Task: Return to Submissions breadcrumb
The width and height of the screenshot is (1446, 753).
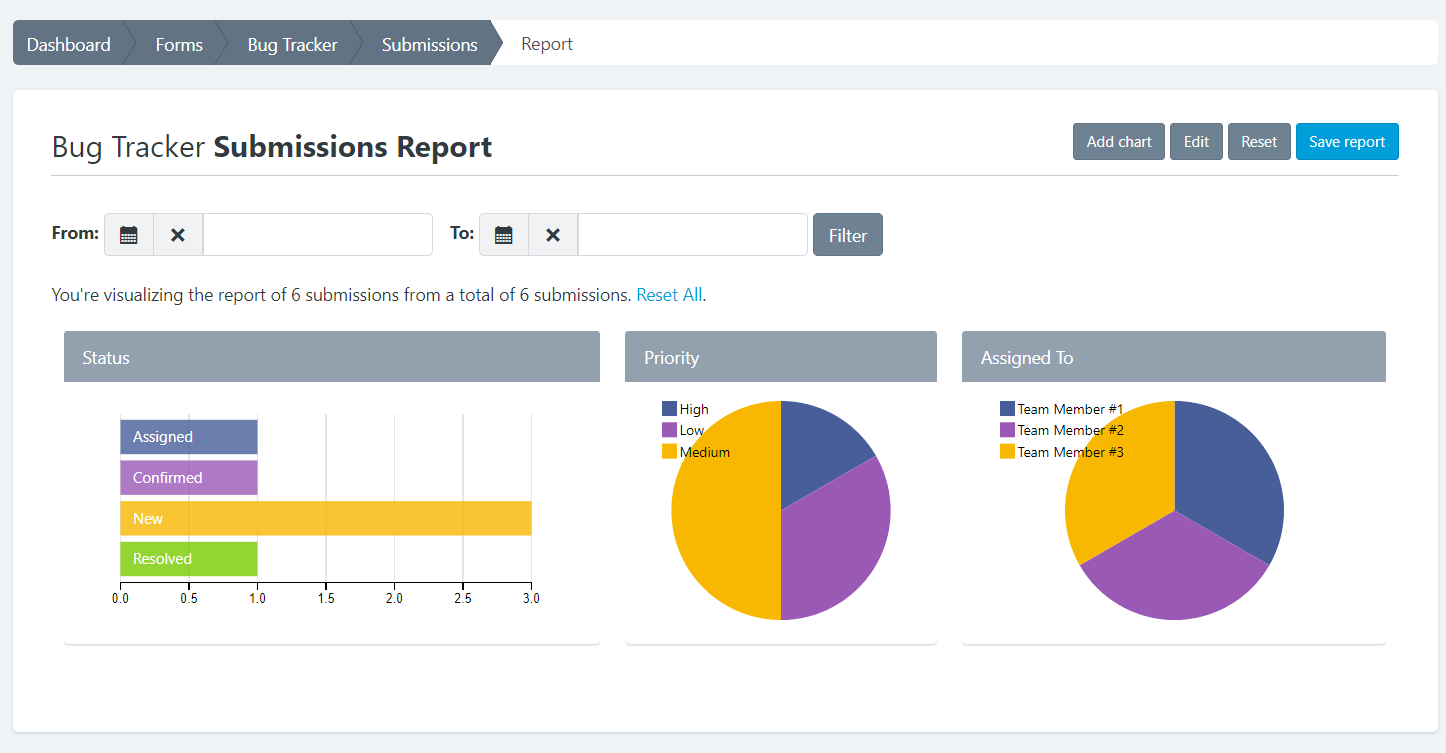Action: 429,45
